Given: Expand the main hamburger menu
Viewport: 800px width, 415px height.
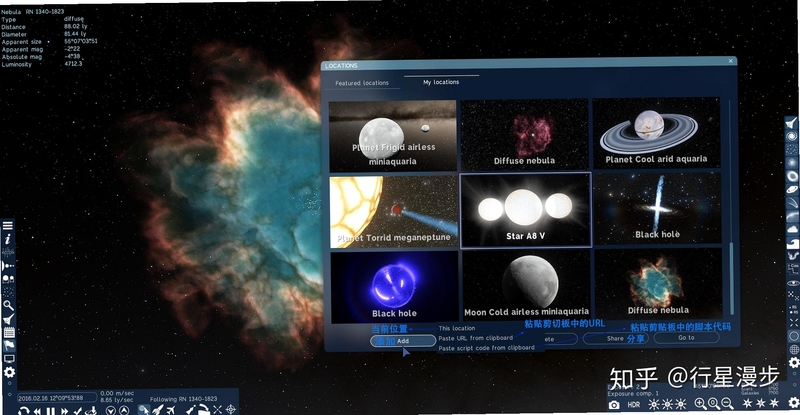Looking at the screenshot, I should click(x=8, y=225).
